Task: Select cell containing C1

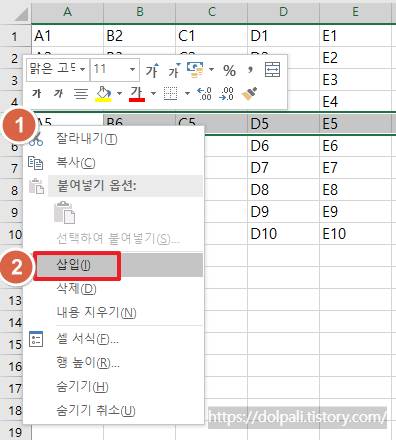Action: 212,36
